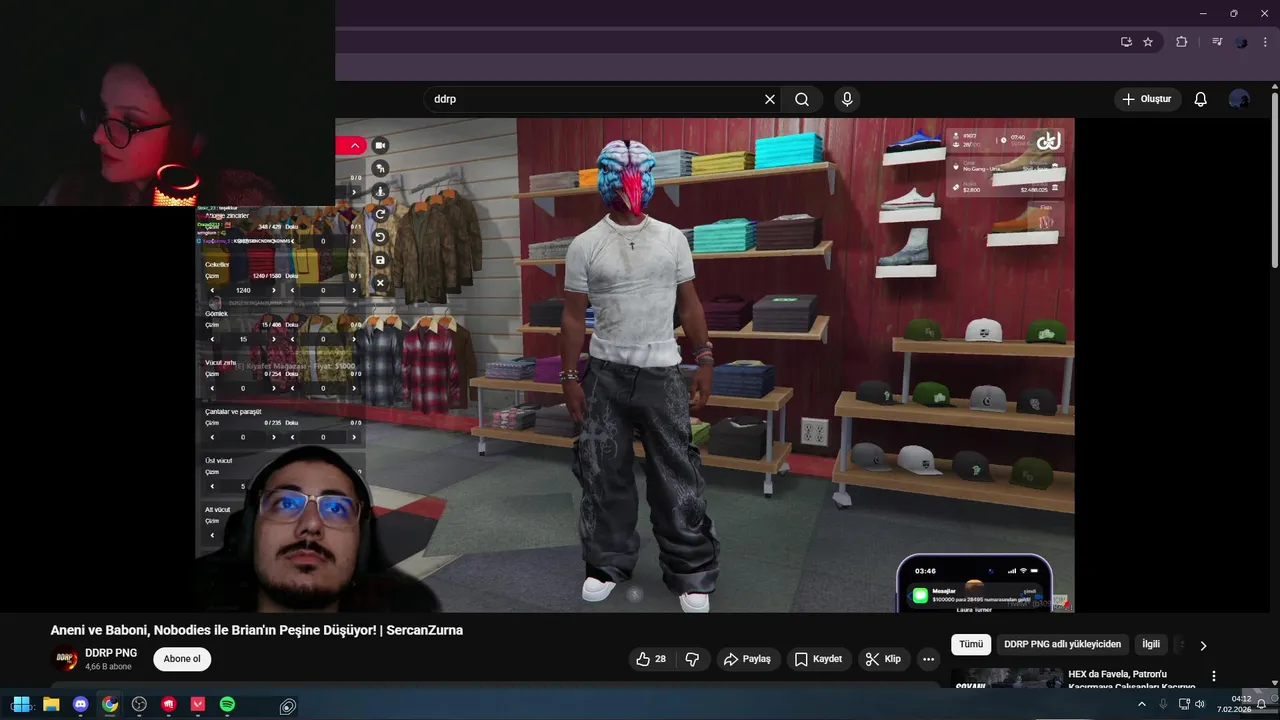Click the Paylaş share button
The width and height of the screenshot is (1280, 720).
coord(747,659)
